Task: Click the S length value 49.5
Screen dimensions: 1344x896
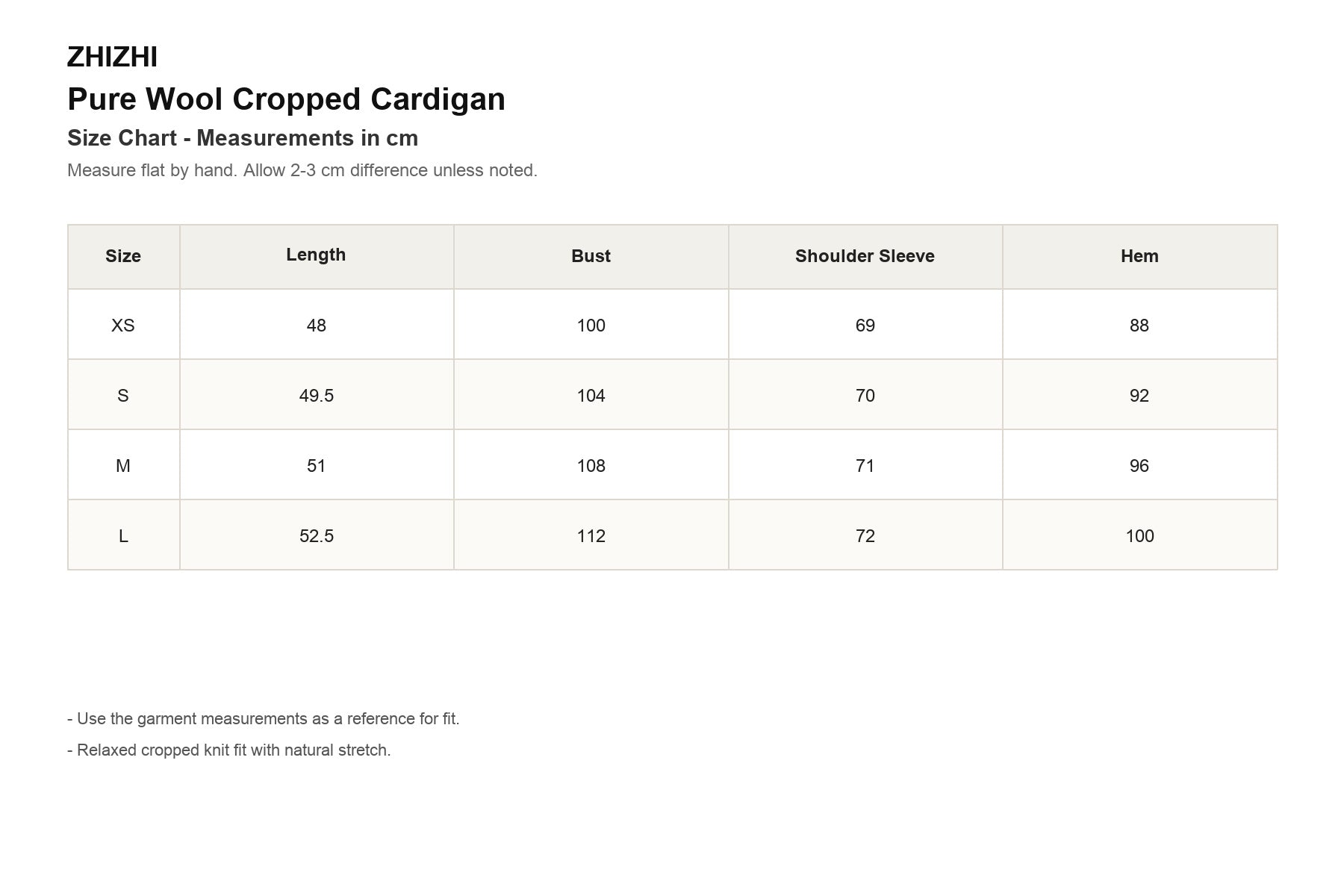Action: click(x=317, y=396)
